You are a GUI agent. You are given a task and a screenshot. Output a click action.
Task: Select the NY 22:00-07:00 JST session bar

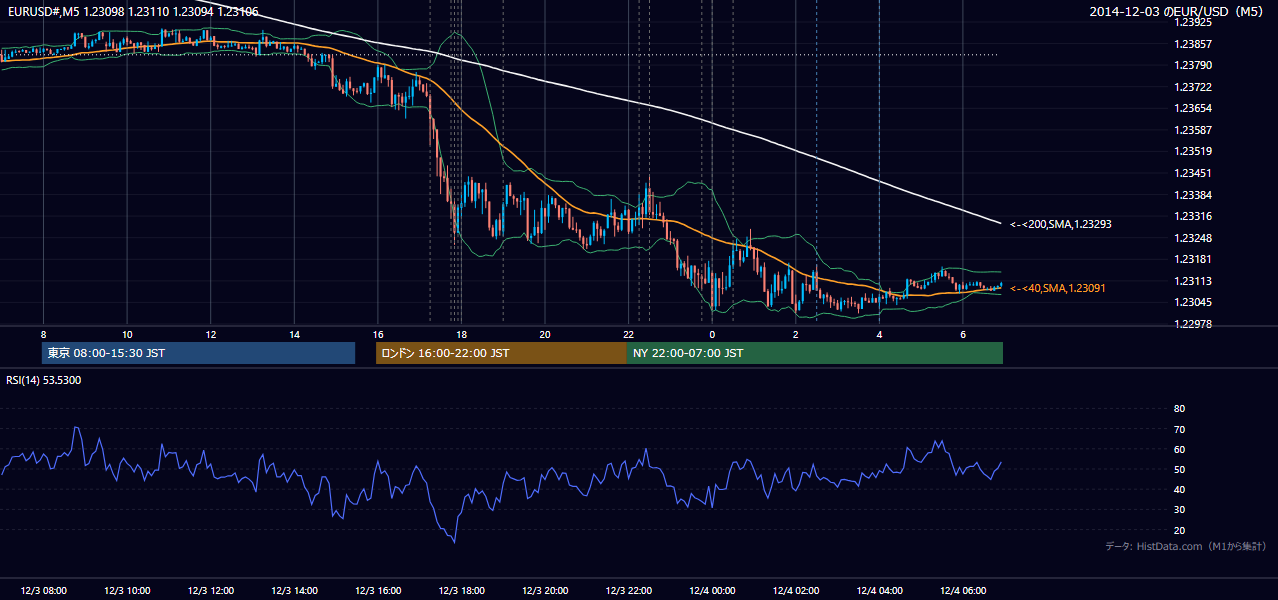815,353
